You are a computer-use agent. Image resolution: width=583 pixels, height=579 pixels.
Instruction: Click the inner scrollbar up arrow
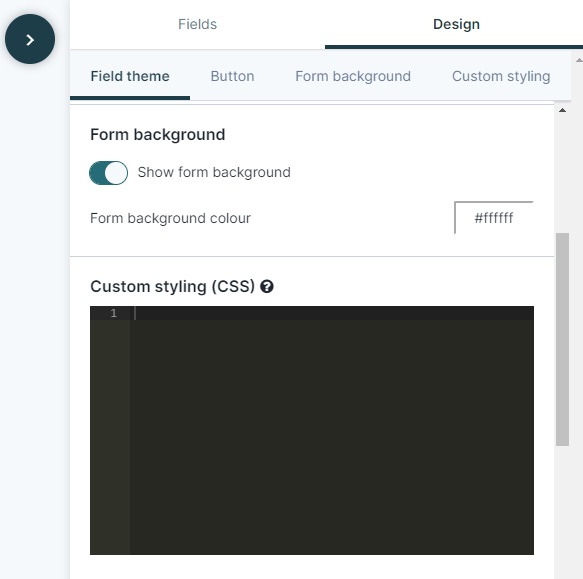[563, 110]
